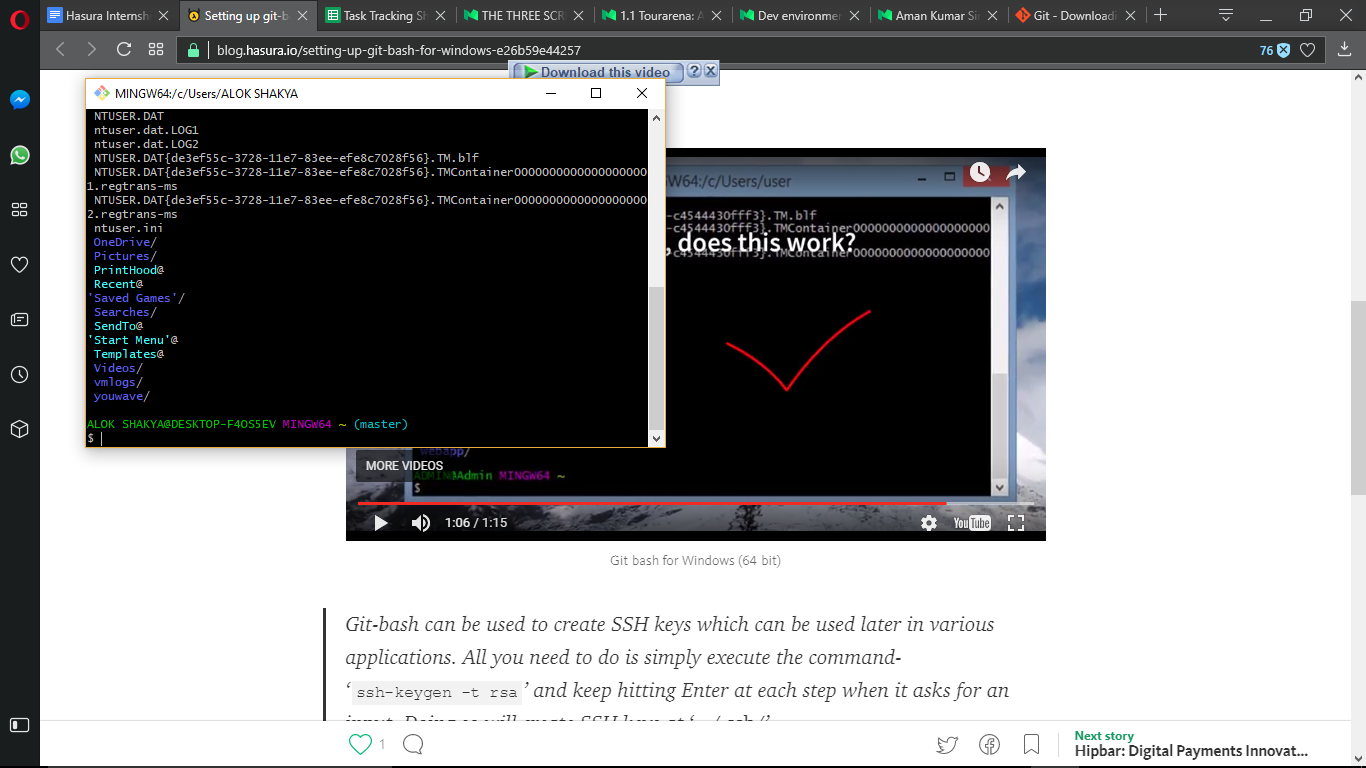1366x768 pixels.
Task: Click the site security lock in the address bar
Action: 193,48
